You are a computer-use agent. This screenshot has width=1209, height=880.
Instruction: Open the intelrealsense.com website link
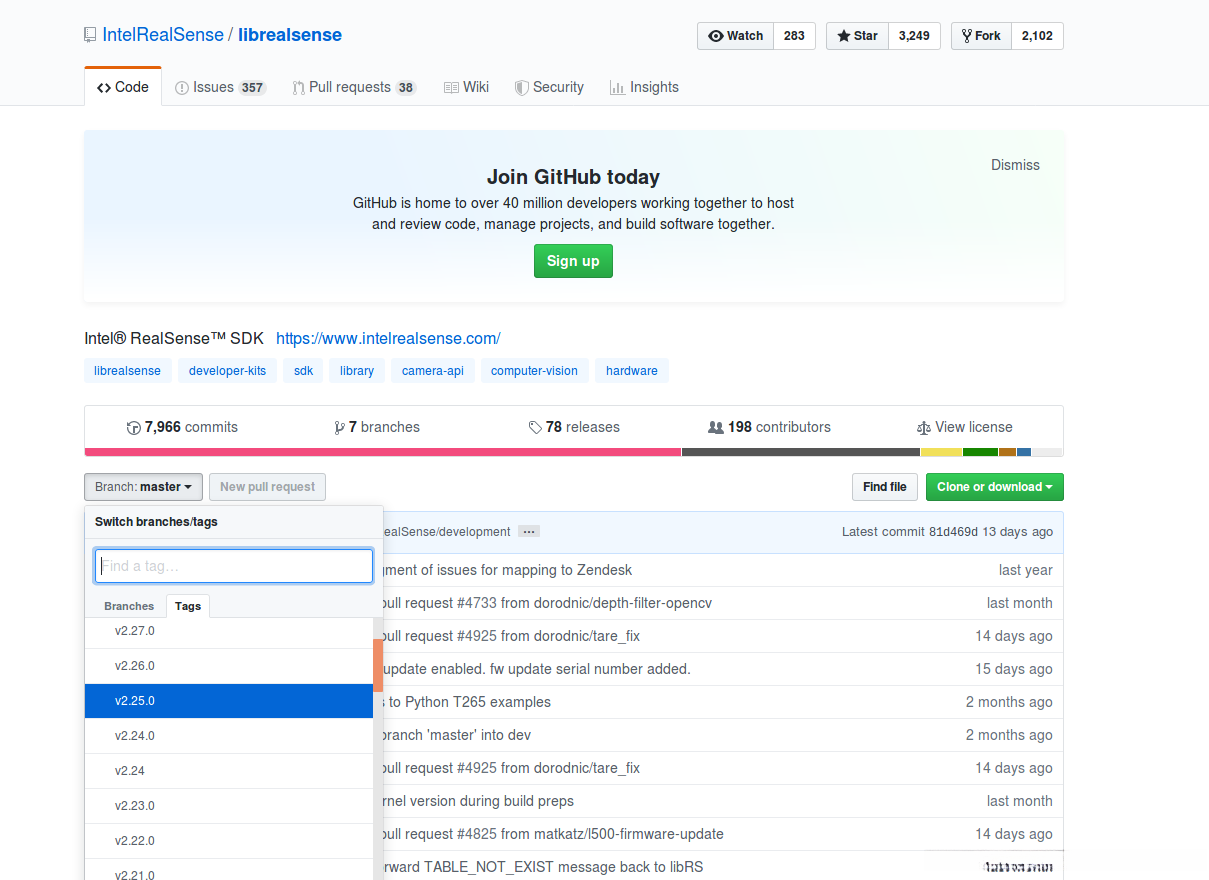(x=388, y=338)
